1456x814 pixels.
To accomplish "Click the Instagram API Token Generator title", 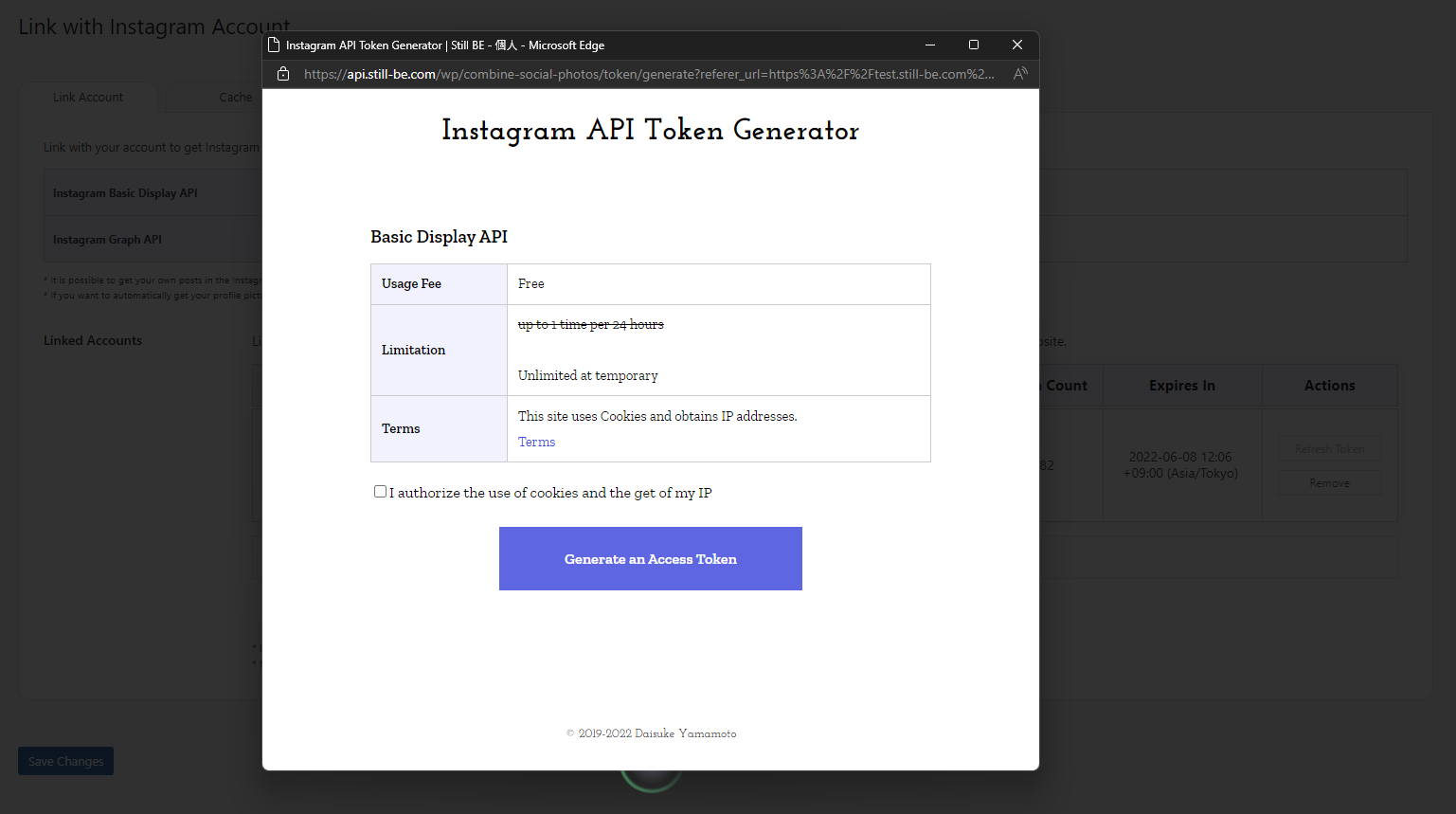I will [651, 131].
